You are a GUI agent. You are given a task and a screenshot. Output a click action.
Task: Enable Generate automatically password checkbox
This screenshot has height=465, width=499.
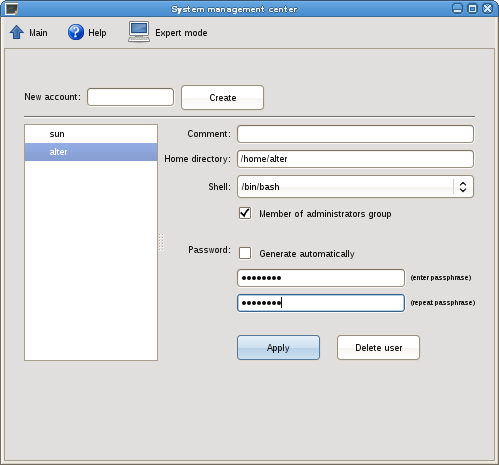[x=245, y=253]
